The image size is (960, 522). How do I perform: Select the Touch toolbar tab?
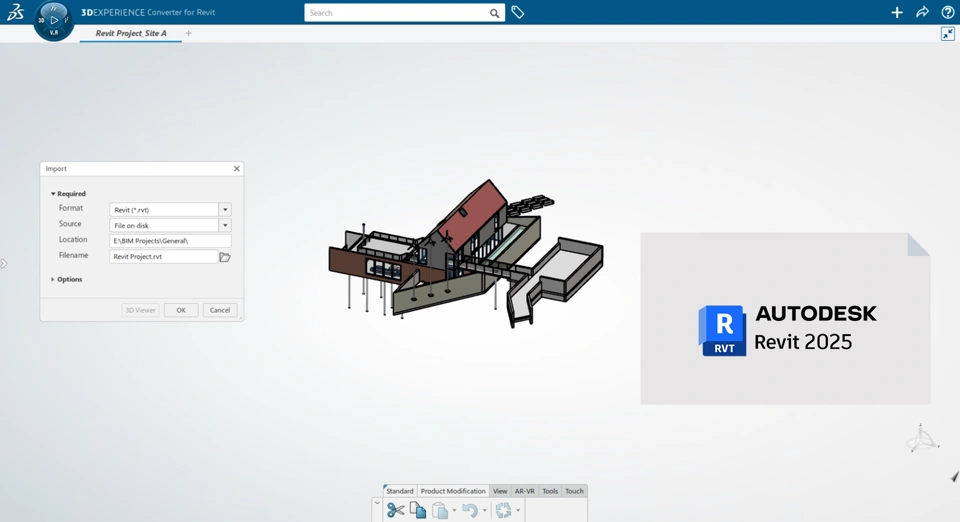(574, 491)
